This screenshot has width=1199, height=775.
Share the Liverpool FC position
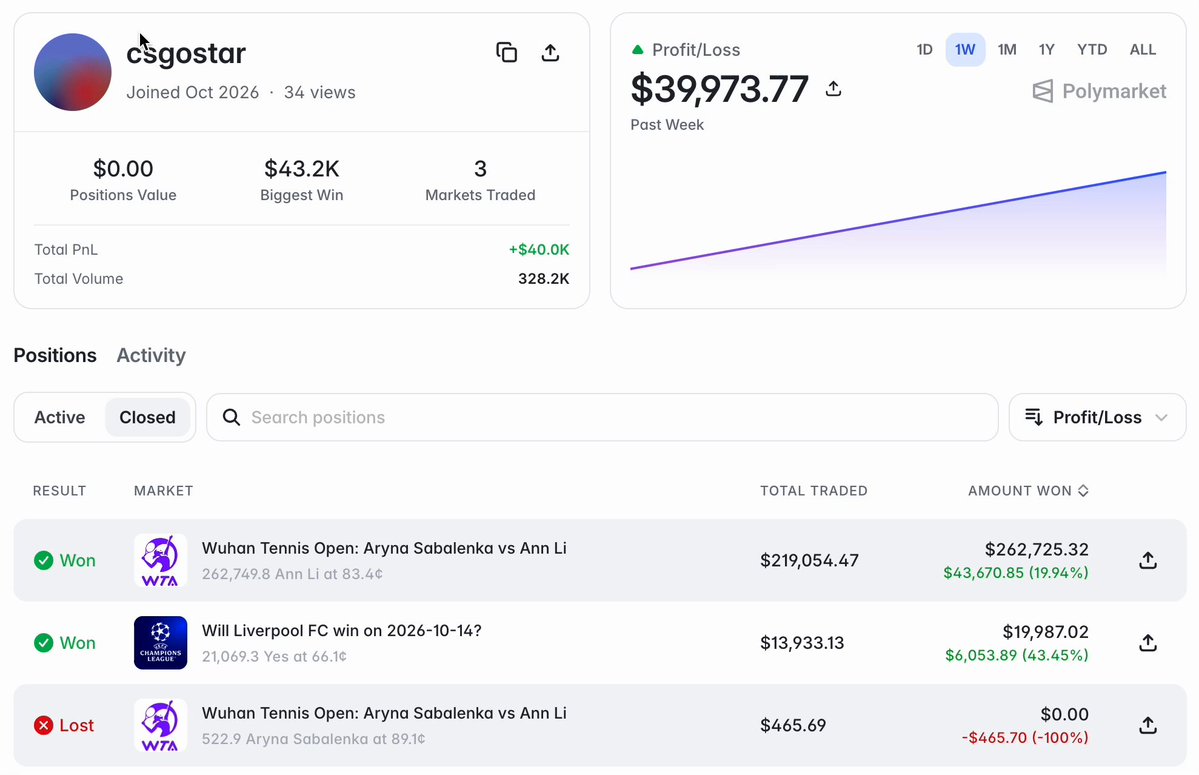tap(1148, 643)
